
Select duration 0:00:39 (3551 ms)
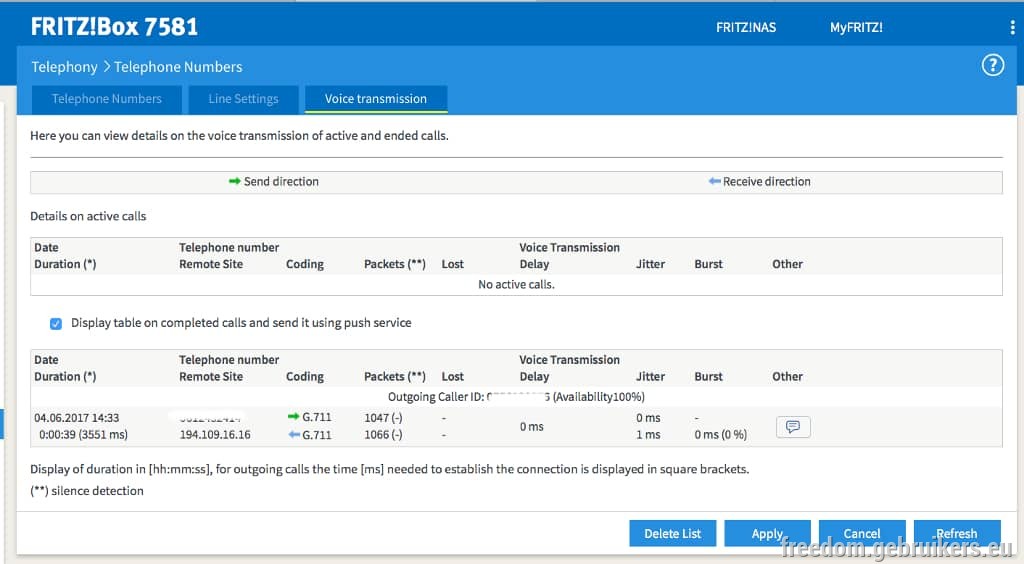click(x=84, y=435)
